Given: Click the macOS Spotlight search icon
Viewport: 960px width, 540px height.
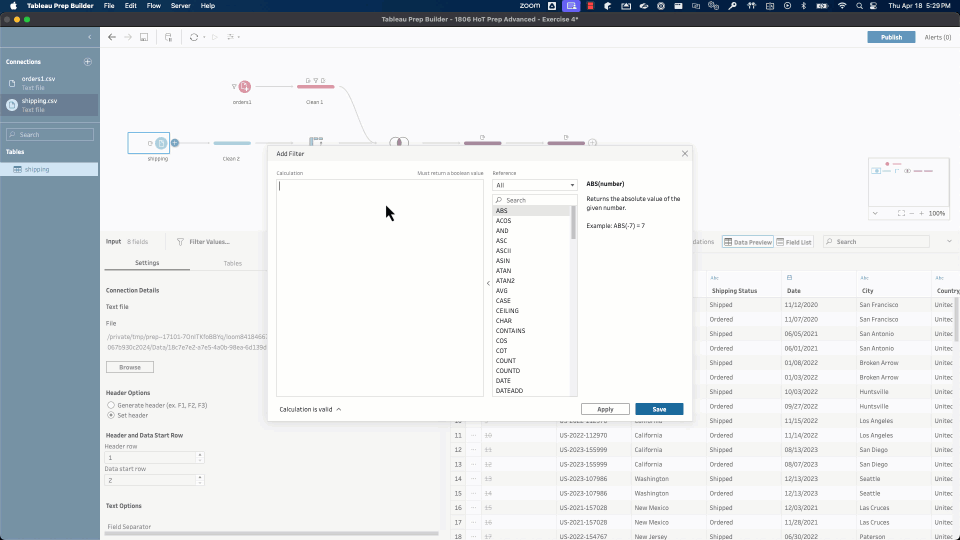Looking at the screenshot, I should [x=859, y=6].
